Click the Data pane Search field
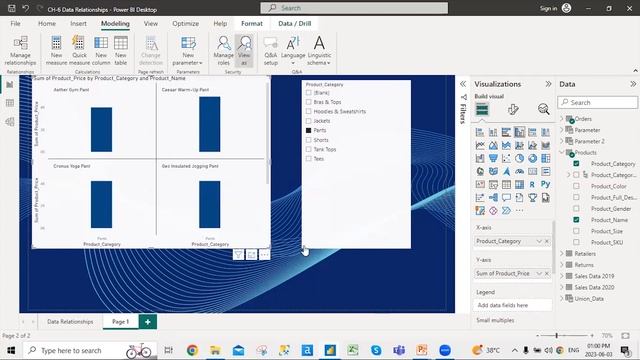The image size is (640, 360). pos(598,102)
